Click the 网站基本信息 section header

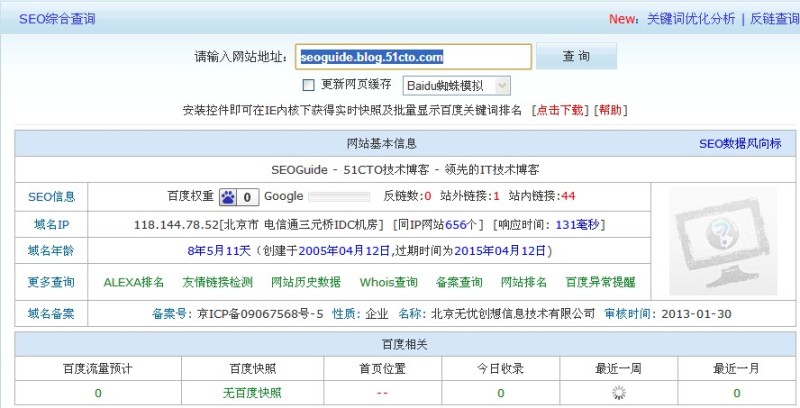tap(382, 144)
